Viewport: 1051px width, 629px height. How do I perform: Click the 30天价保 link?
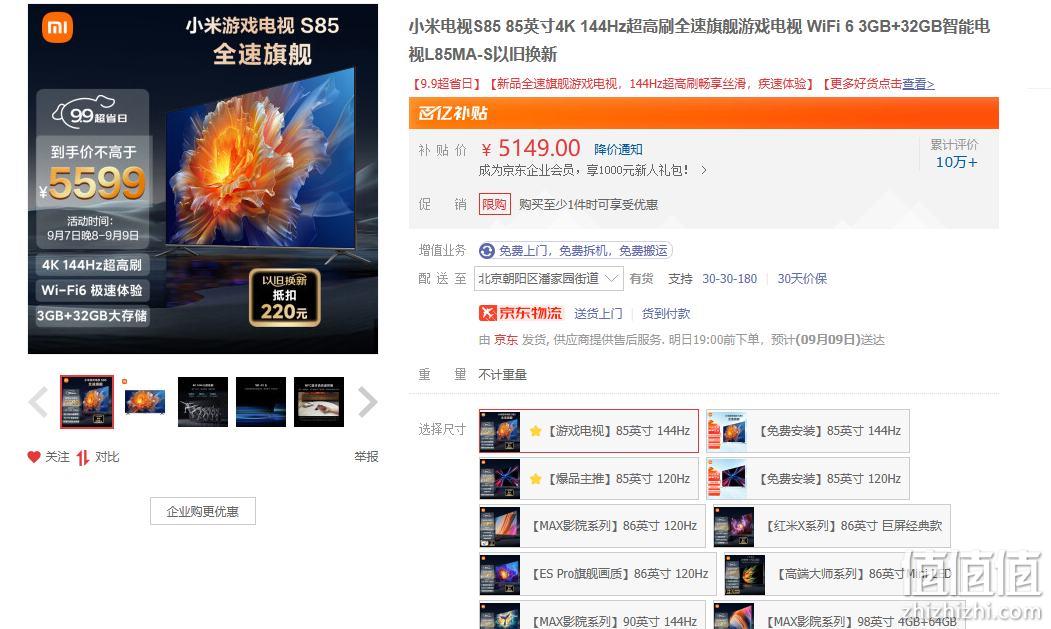pyautogui.click(x=802, y=279)
